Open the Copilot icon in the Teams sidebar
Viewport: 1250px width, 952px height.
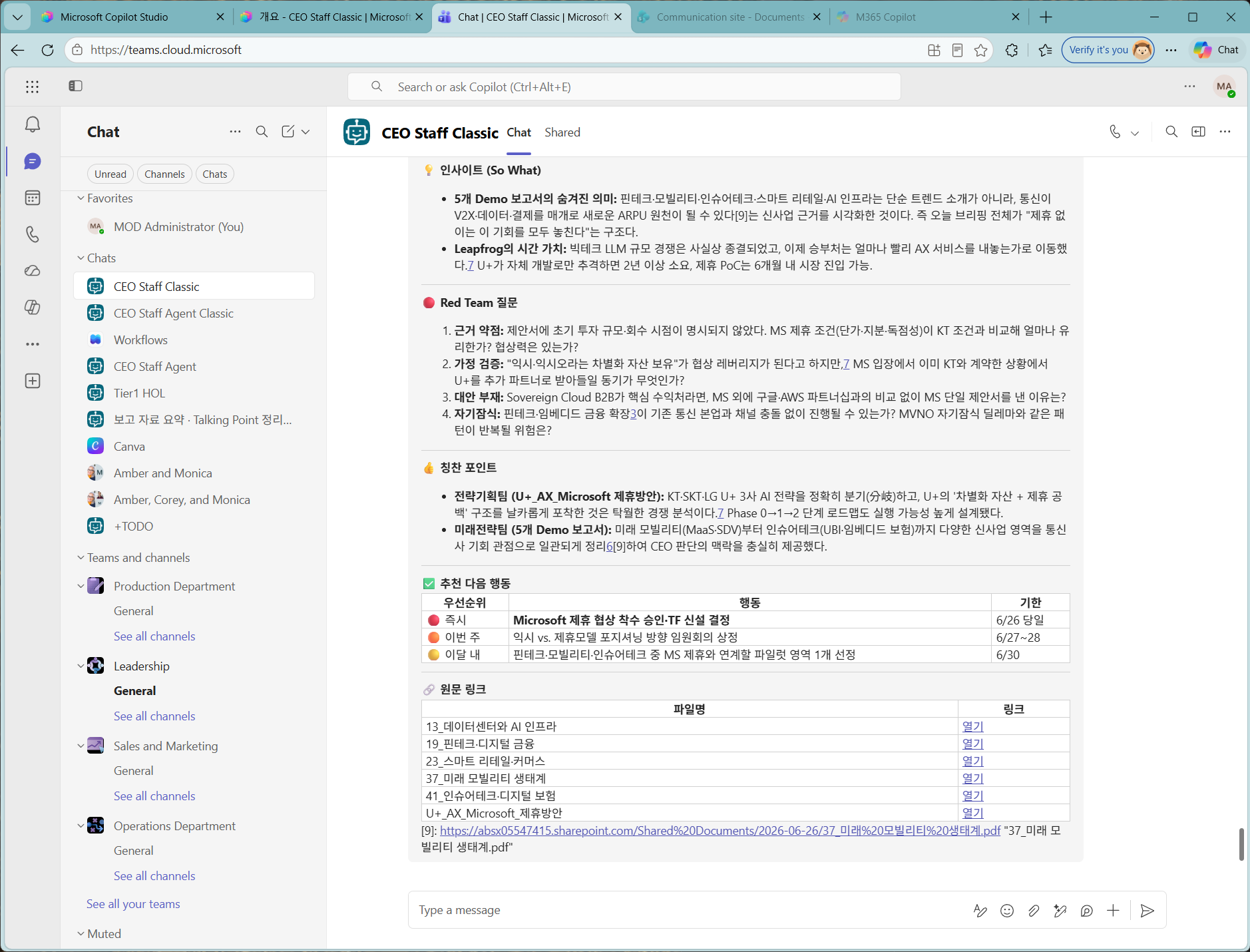[32, 308]
